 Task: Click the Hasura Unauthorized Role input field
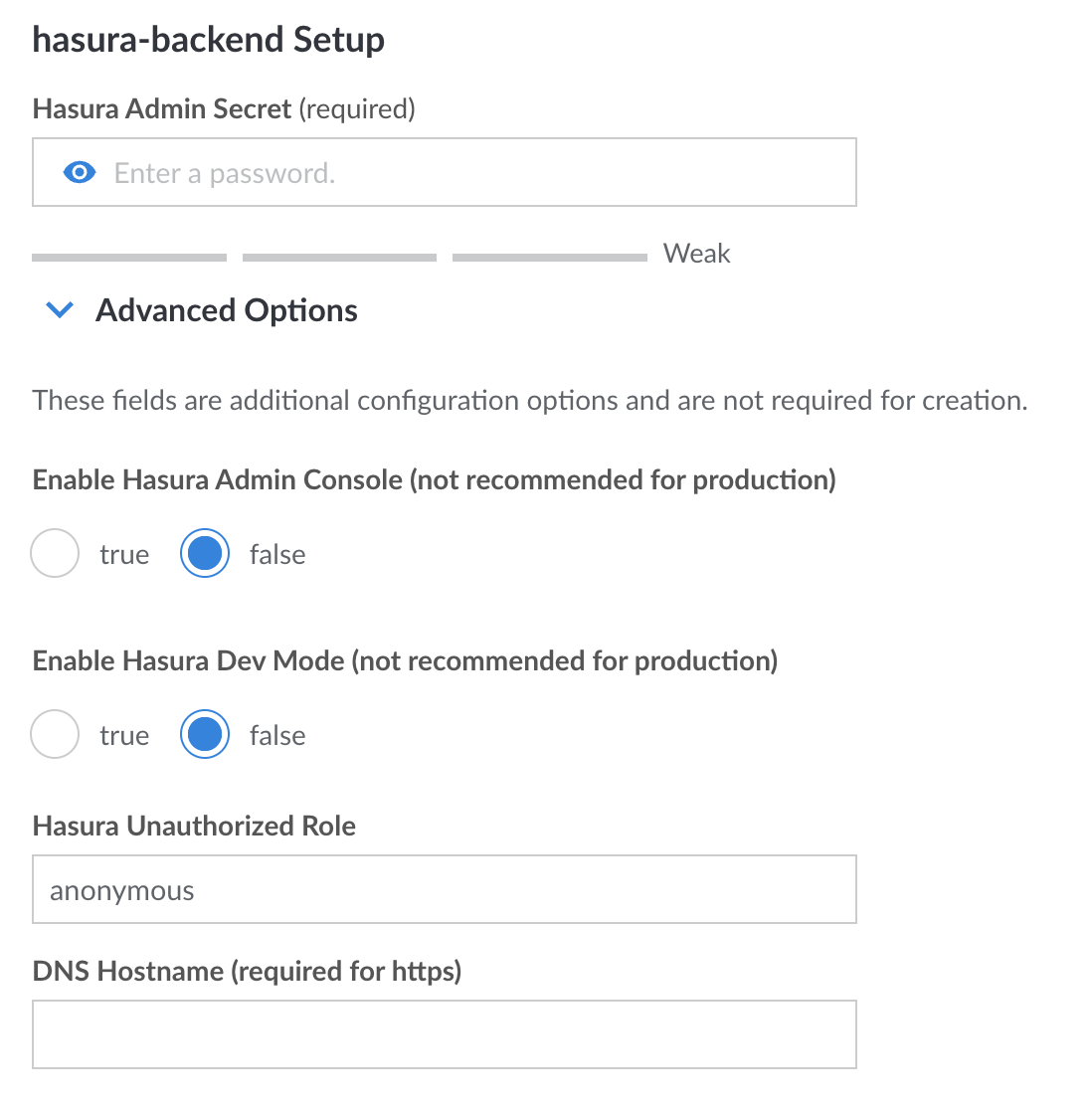(x=445, y=889)
